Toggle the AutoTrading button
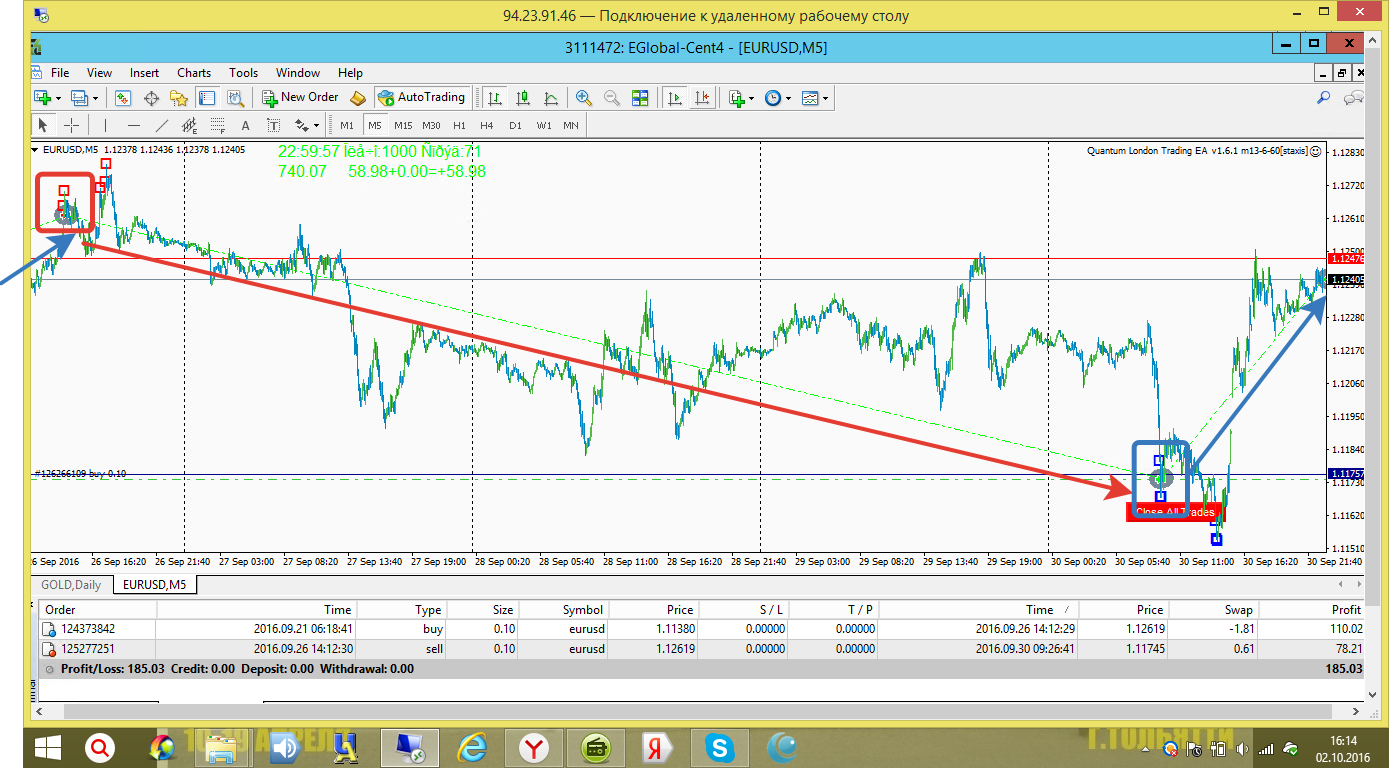Image resolution: width=1389 pixels, height=768 pixels. [421, 97]
